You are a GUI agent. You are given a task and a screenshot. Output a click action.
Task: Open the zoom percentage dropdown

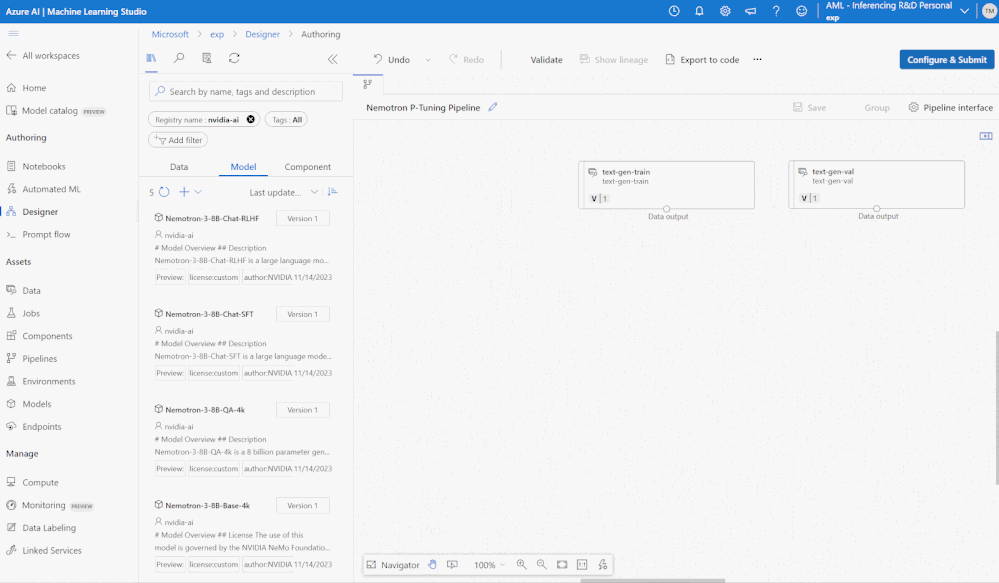point(489,565)
